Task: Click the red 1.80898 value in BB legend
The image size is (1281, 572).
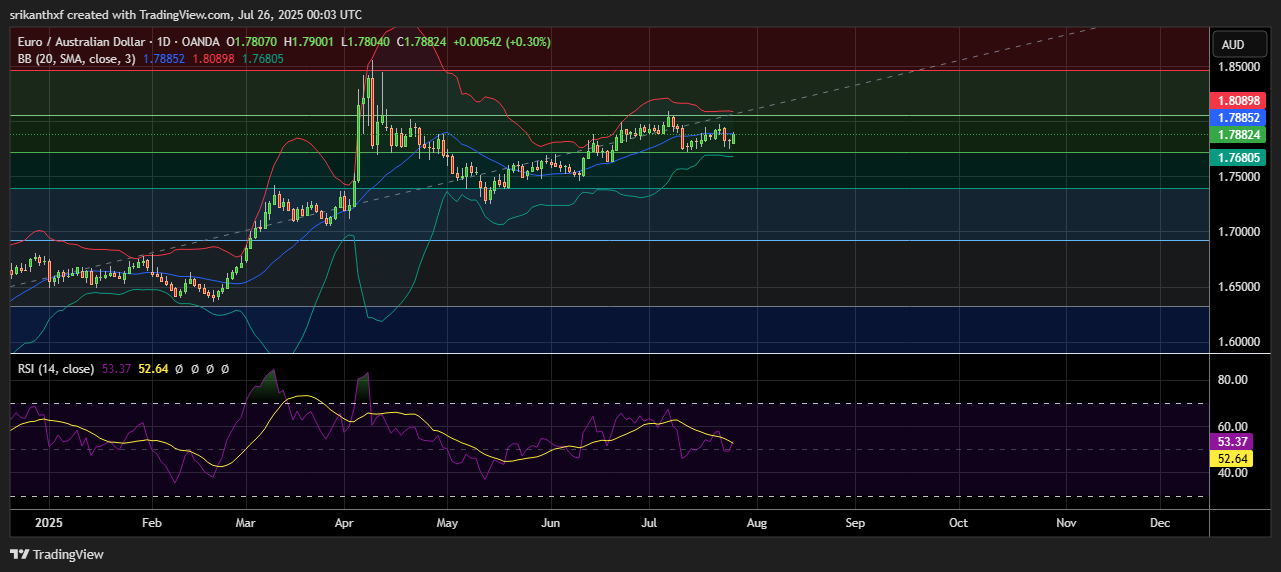Action: point(213,58)
